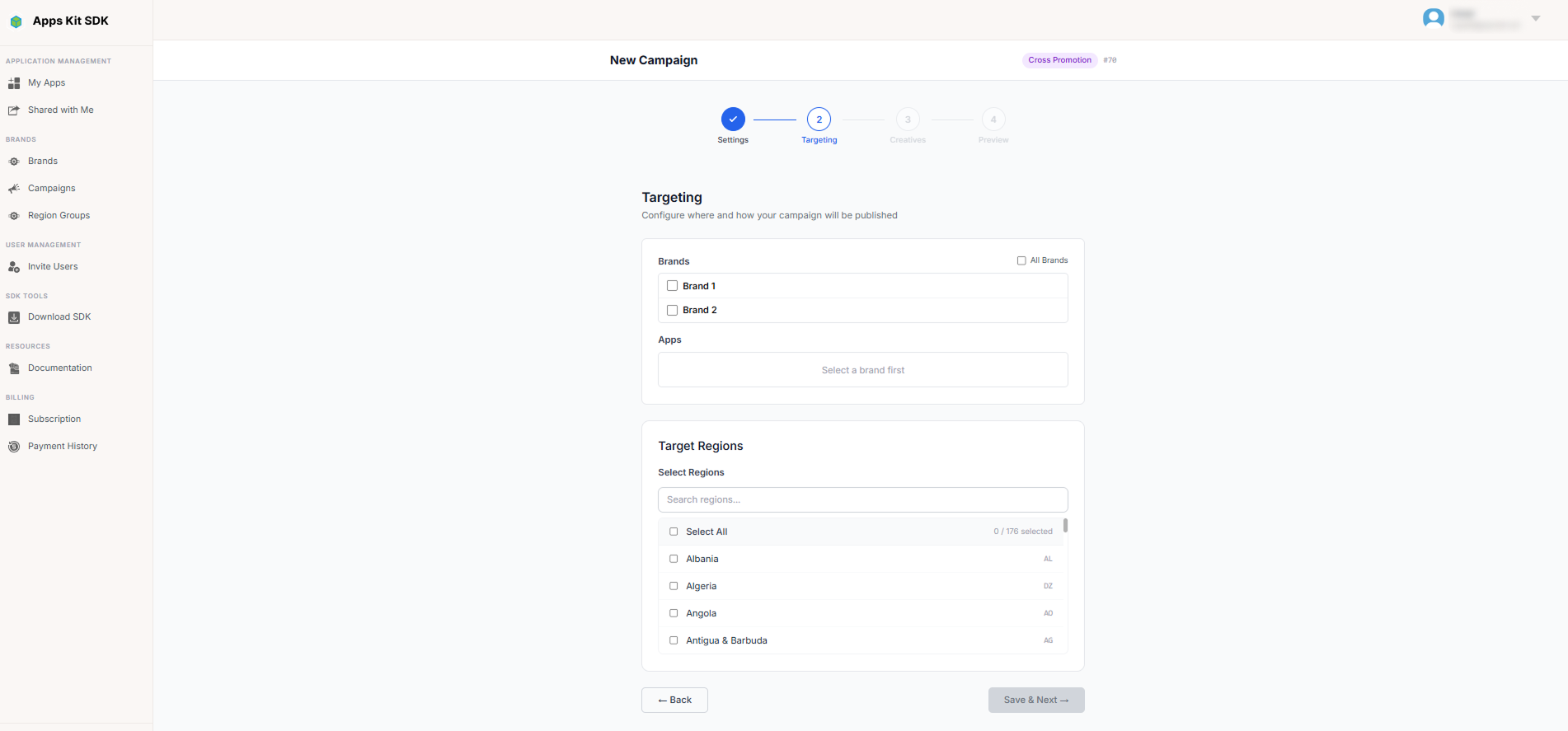Click the completed Settings step checkmark
This screenshot has height=731, width=1568.
point(733,119)
